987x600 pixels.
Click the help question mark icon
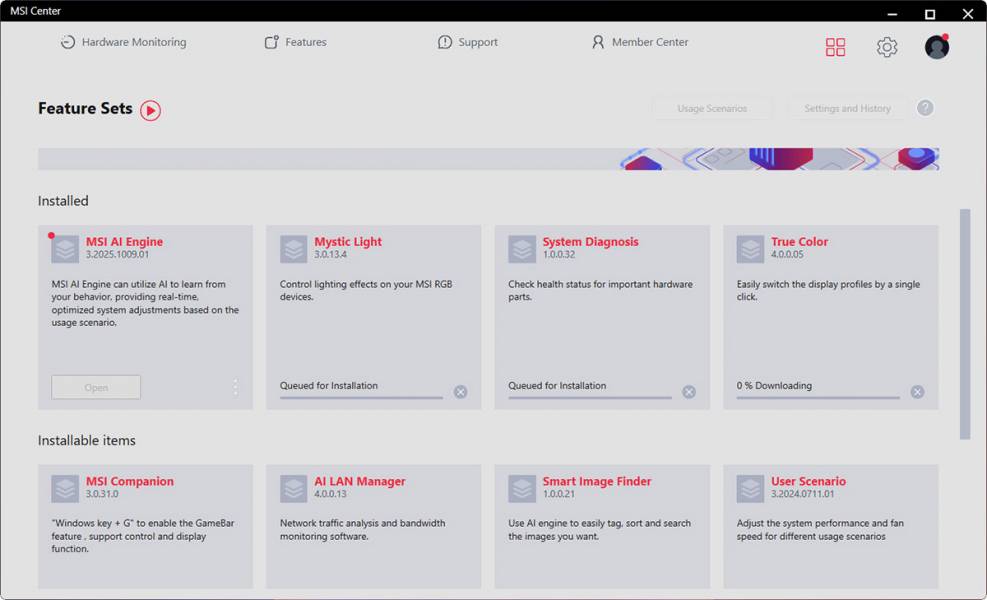click(x=925, y=108)
